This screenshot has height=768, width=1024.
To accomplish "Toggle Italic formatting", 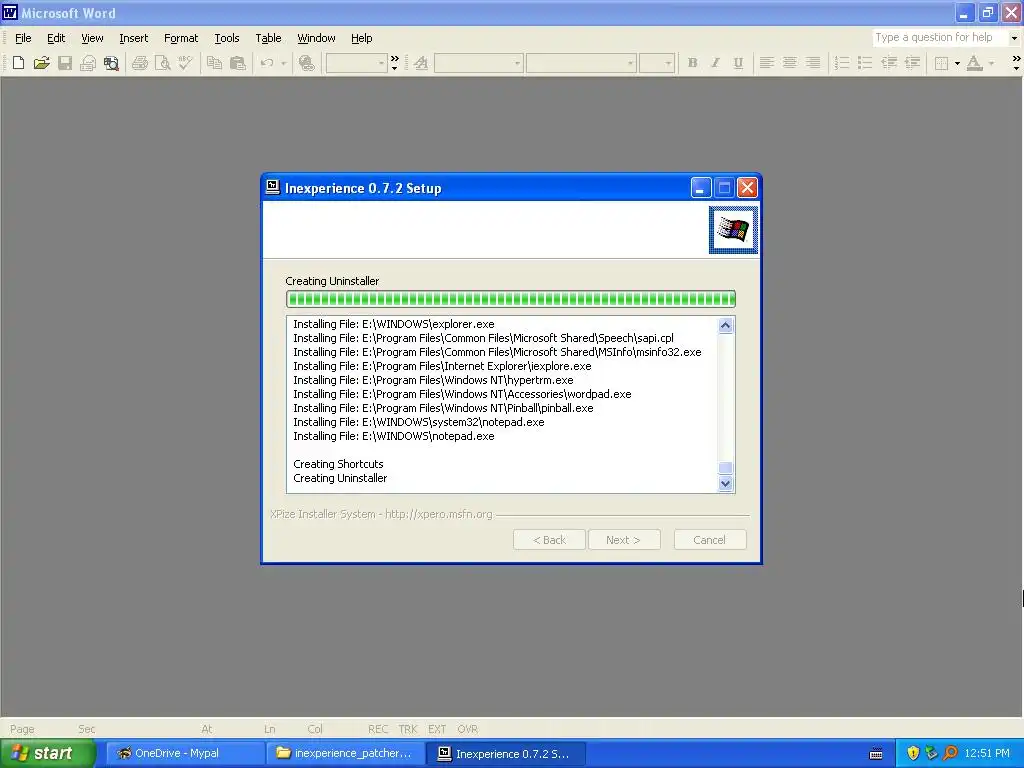I will pos(715,63).
